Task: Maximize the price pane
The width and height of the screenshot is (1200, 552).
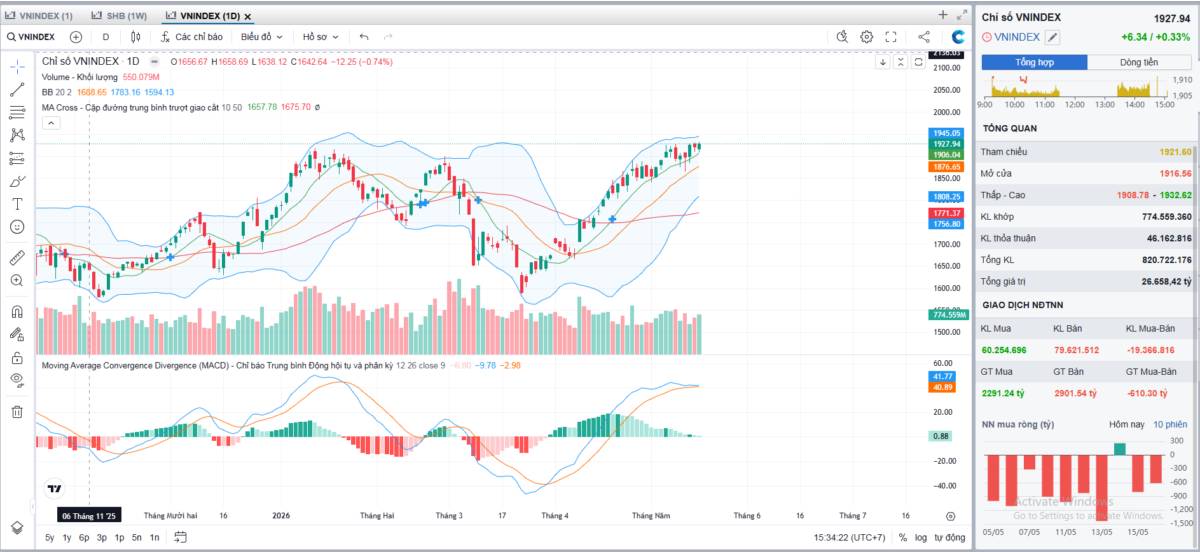Action: (919, 62)
